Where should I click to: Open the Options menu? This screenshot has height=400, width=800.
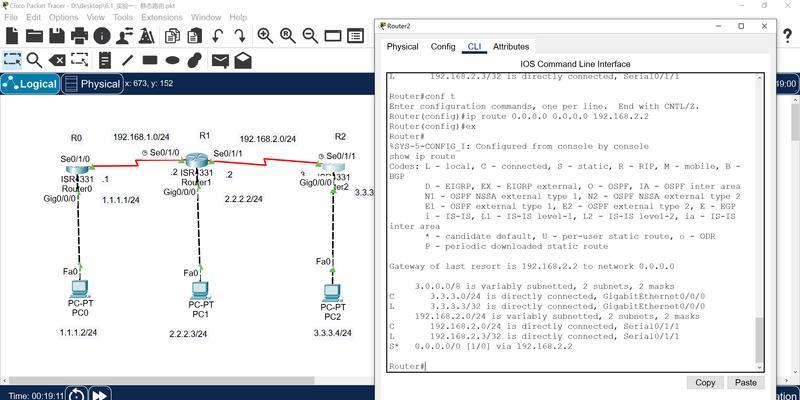point(64,17)
